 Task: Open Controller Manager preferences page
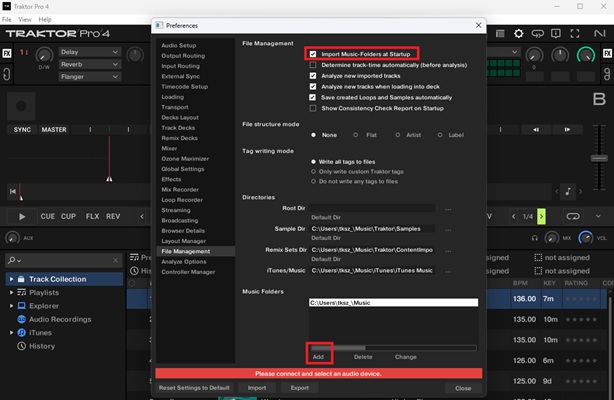tap(188, 272)
